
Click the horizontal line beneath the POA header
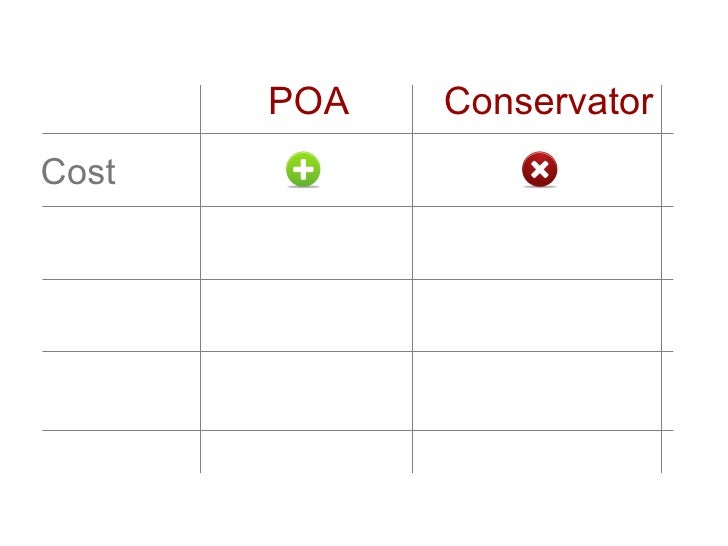(x=306, y=133)
